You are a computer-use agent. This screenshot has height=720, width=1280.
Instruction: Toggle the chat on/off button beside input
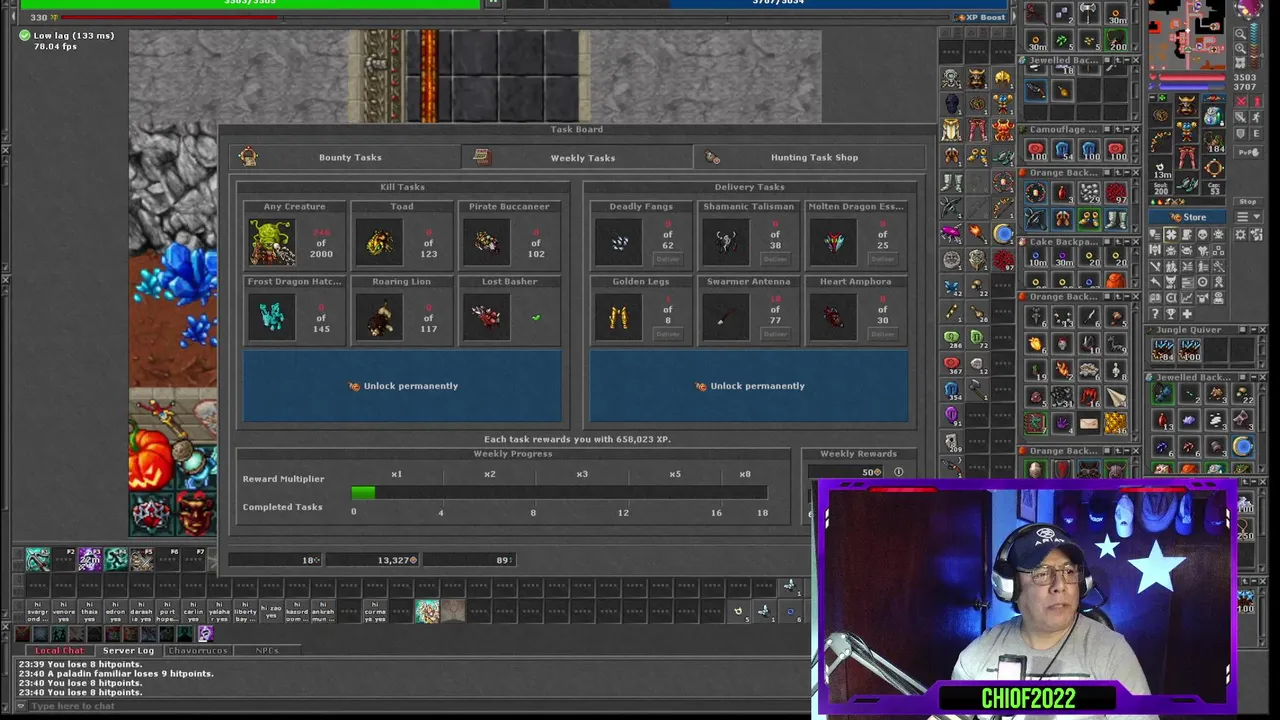[19, 706]
